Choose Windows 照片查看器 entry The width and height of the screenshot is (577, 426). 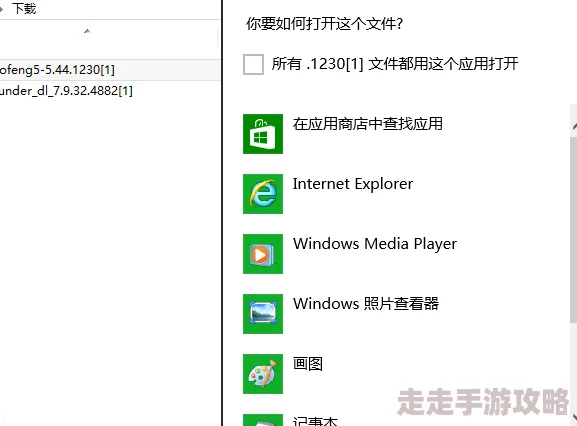366,304
